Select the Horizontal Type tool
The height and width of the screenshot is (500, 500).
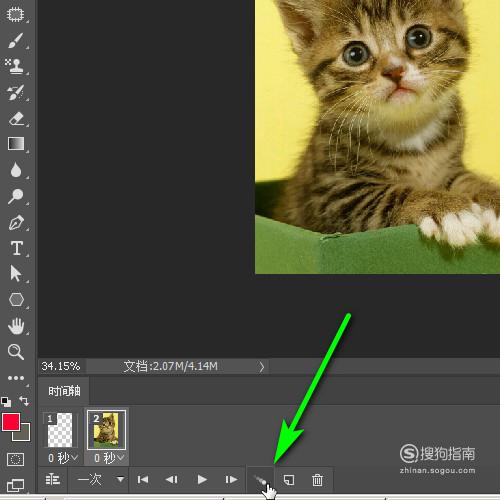point(17,248)
